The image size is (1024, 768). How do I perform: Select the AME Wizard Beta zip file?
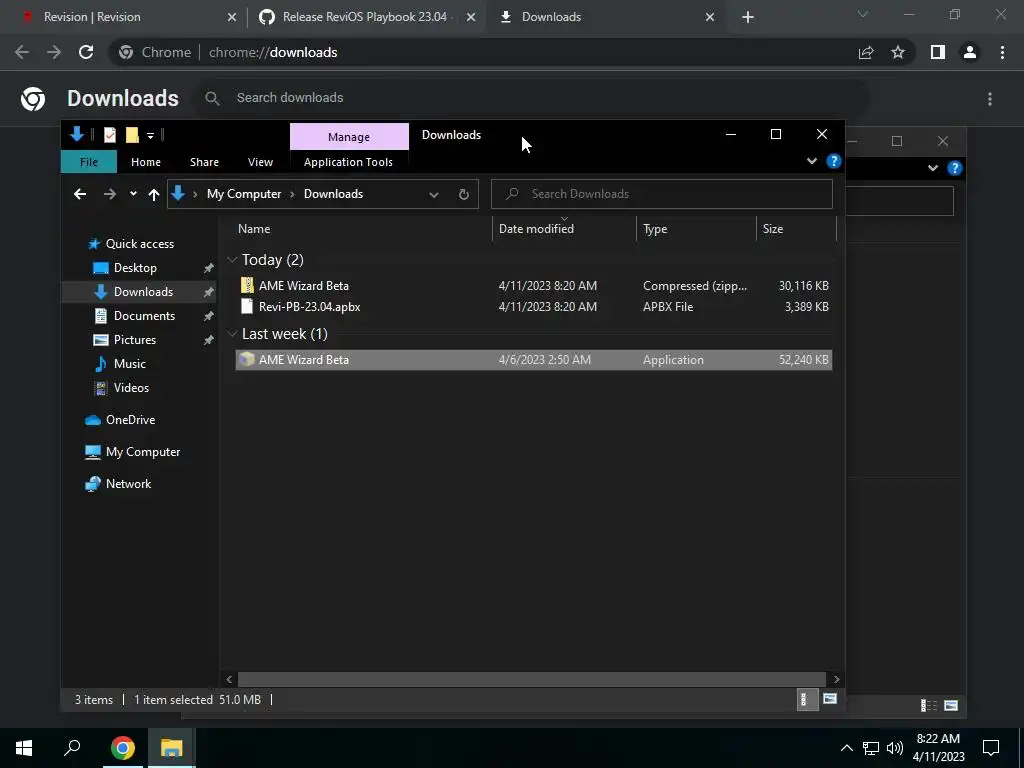533,285
